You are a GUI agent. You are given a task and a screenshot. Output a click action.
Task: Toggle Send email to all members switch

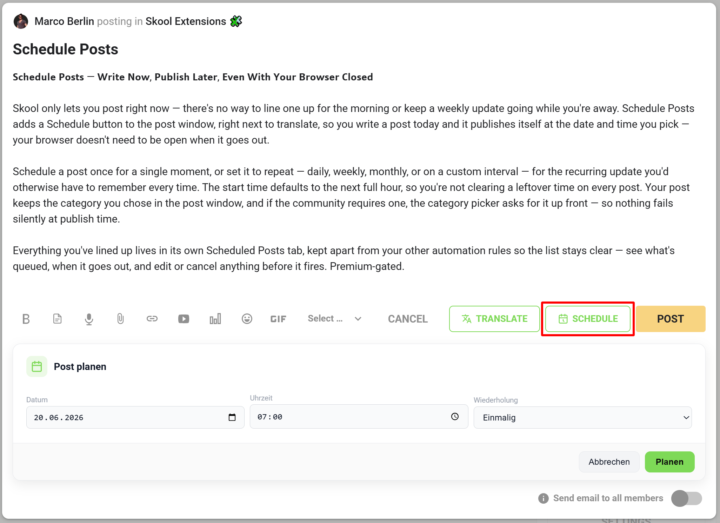pos(686,498)
